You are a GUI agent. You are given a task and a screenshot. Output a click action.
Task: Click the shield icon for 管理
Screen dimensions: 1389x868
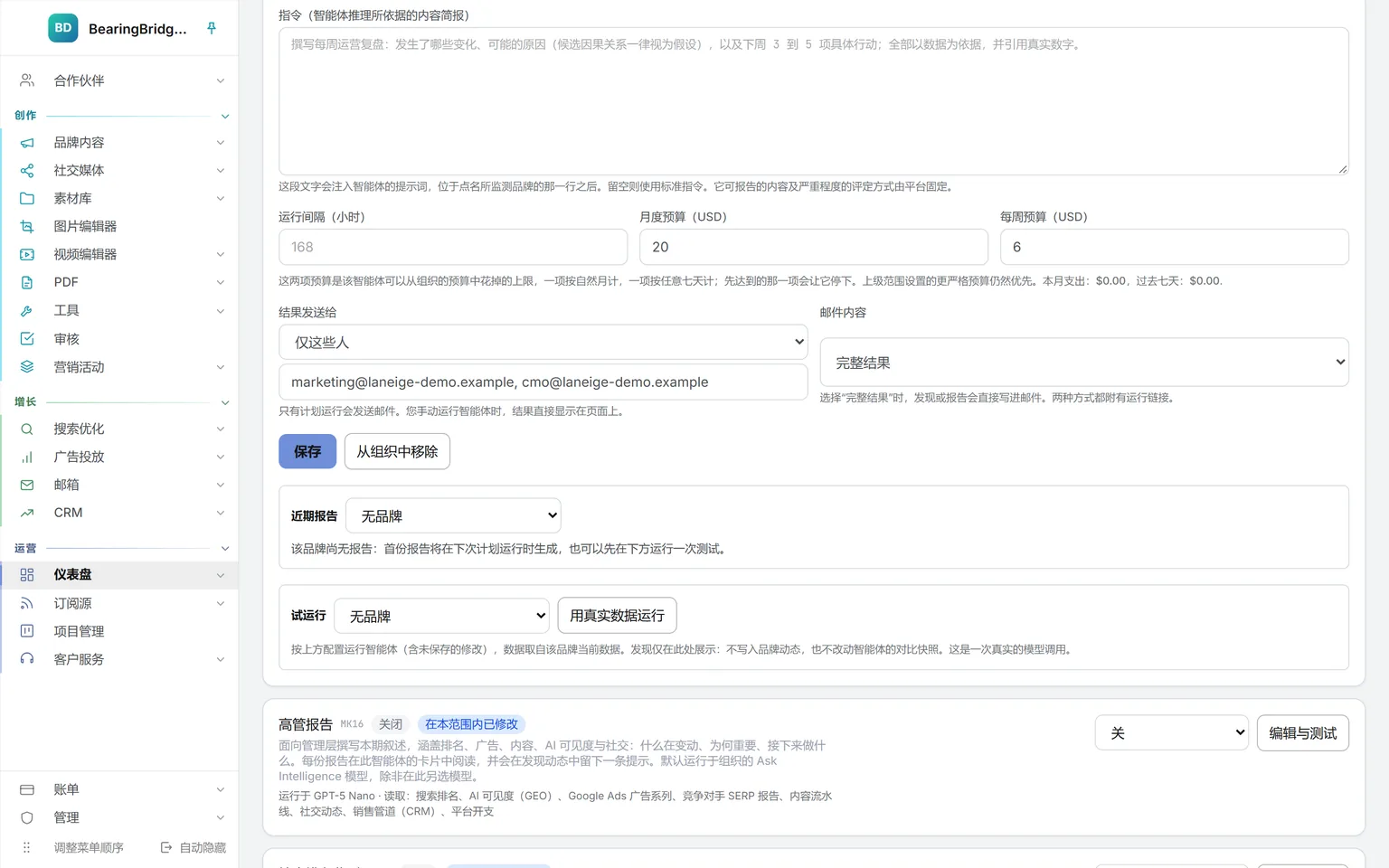click(27, 817)
